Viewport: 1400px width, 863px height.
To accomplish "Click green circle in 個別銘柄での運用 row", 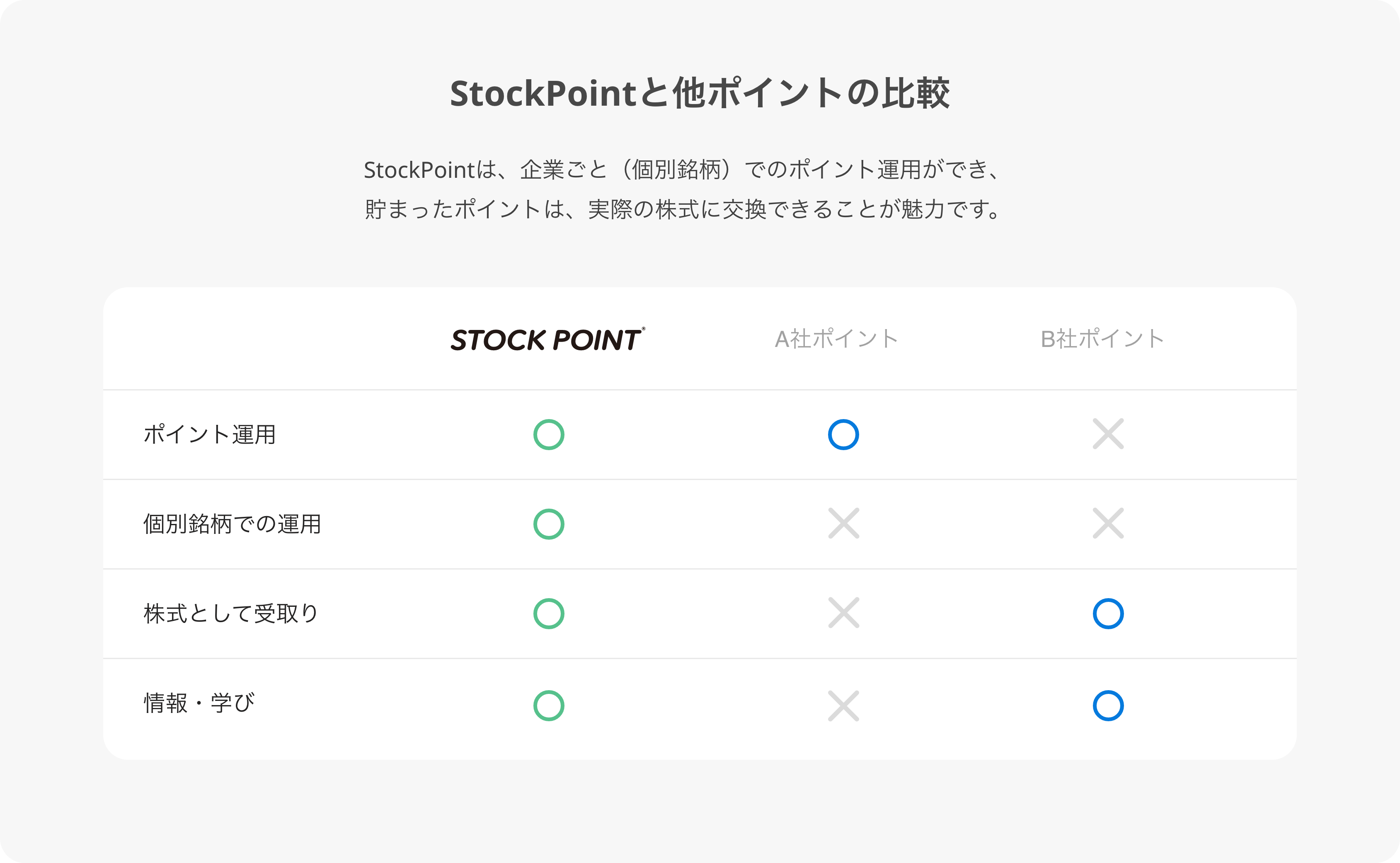I will coord(548,524).
